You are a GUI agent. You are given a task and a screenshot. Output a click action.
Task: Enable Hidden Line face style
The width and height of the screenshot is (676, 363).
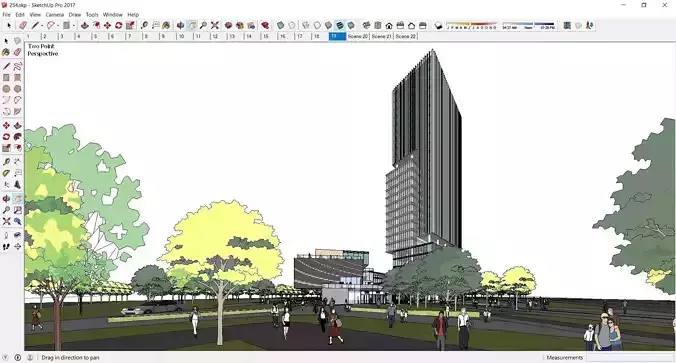pos(317,26)
